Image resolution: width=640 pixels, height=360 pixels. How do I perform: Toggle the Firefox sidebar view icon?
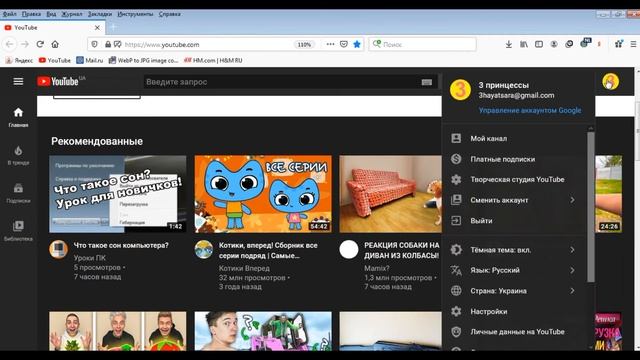(539, 44)
